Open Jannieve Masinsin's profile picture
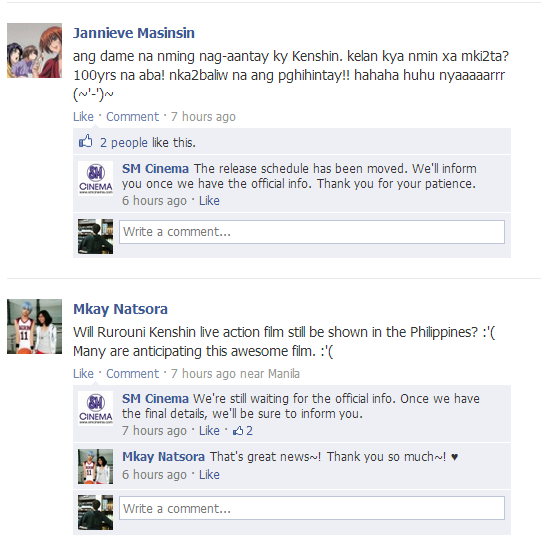The height and width of the screenshot is (544, 541). (34, 51)
